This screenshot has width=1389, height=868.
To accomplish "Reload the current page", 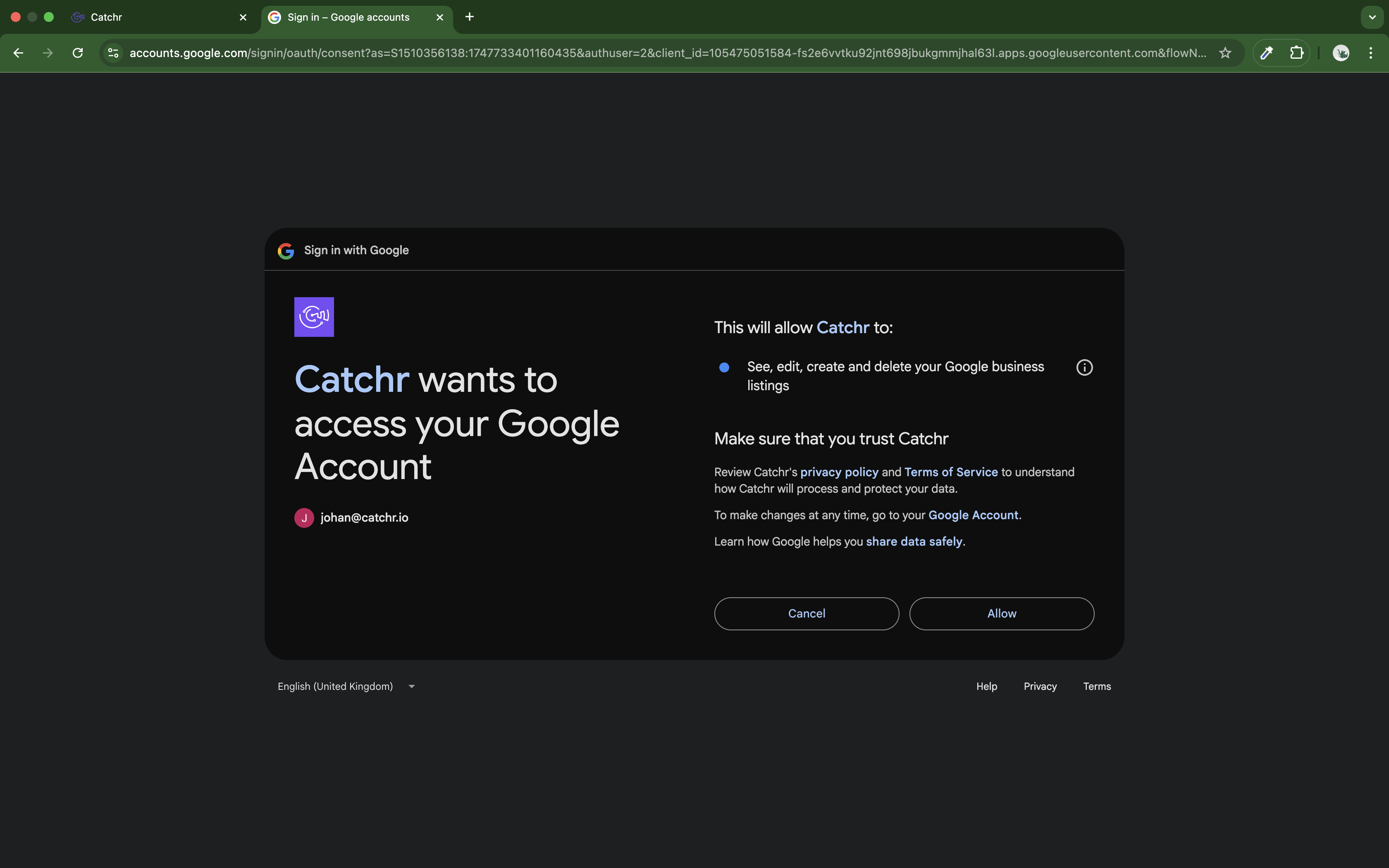I will [x=78, y=53].
